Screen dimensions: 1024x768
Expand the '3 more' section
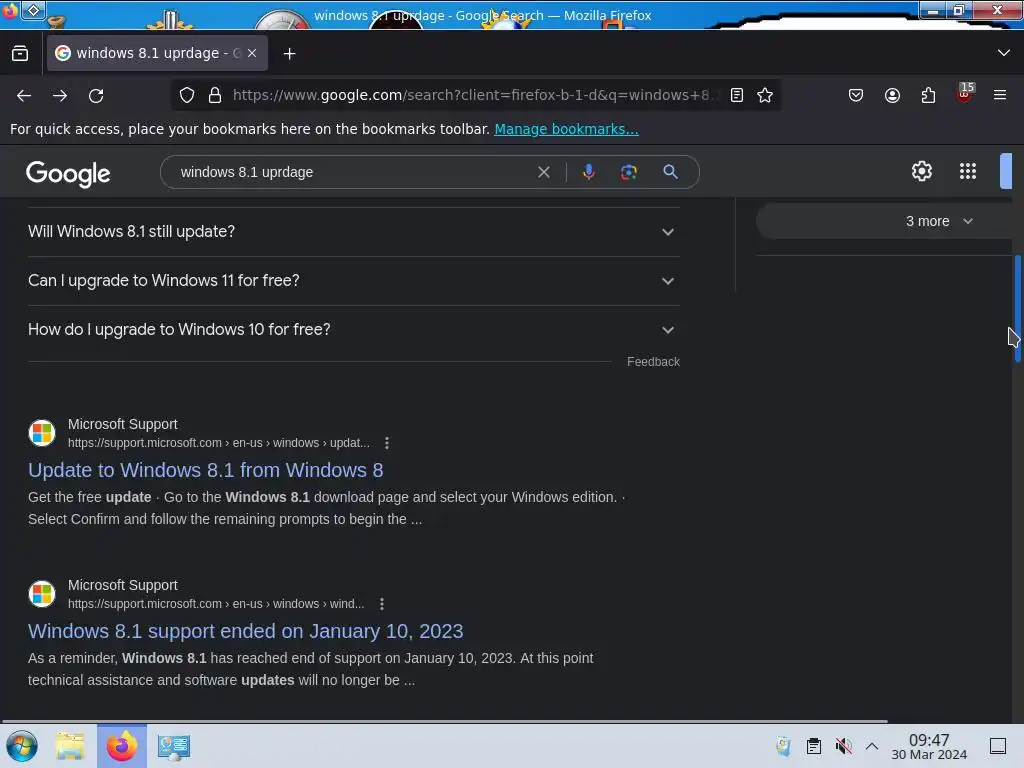tap(884, 221)
